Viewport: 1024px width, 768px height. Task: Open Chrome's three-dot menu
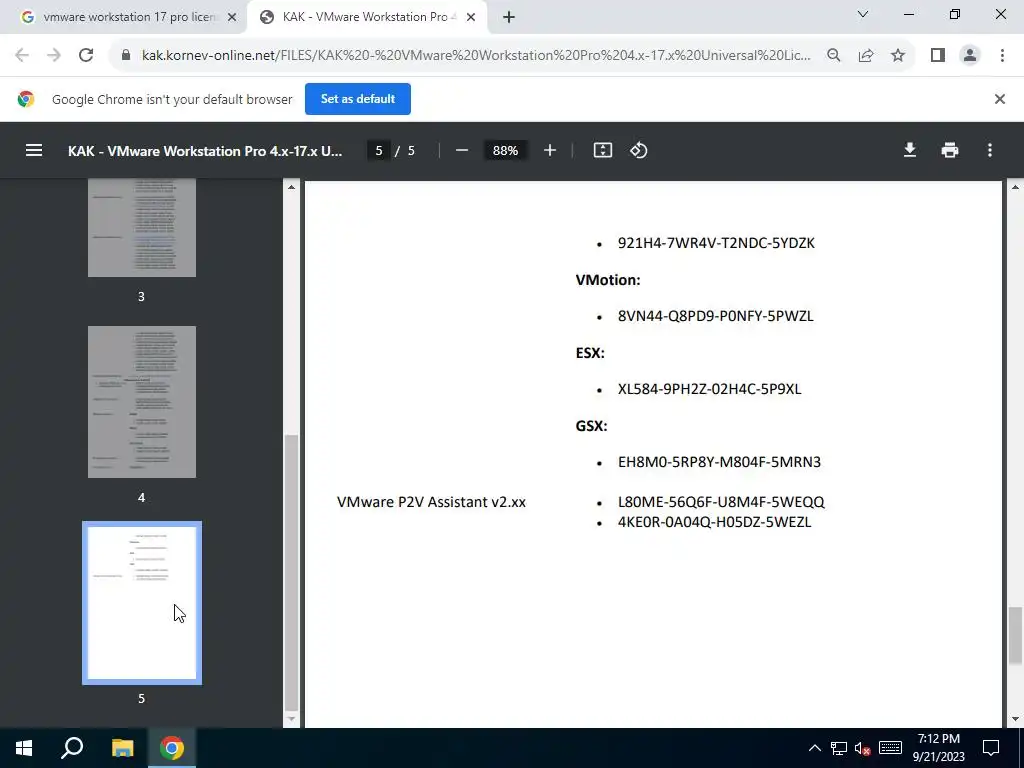(1002, 56)
